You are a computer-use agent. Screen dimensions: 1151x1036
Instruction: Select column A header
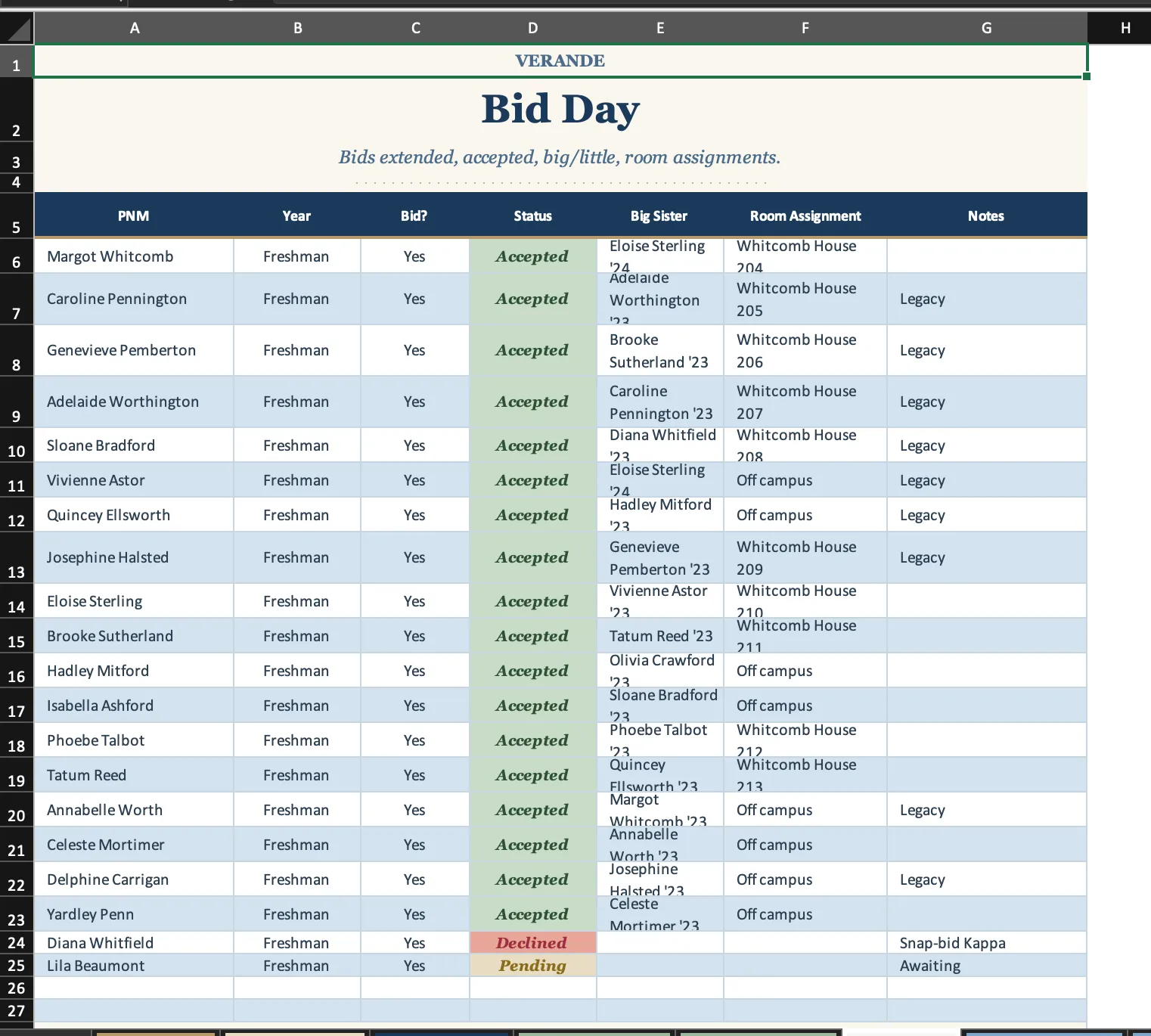[135, 29]
